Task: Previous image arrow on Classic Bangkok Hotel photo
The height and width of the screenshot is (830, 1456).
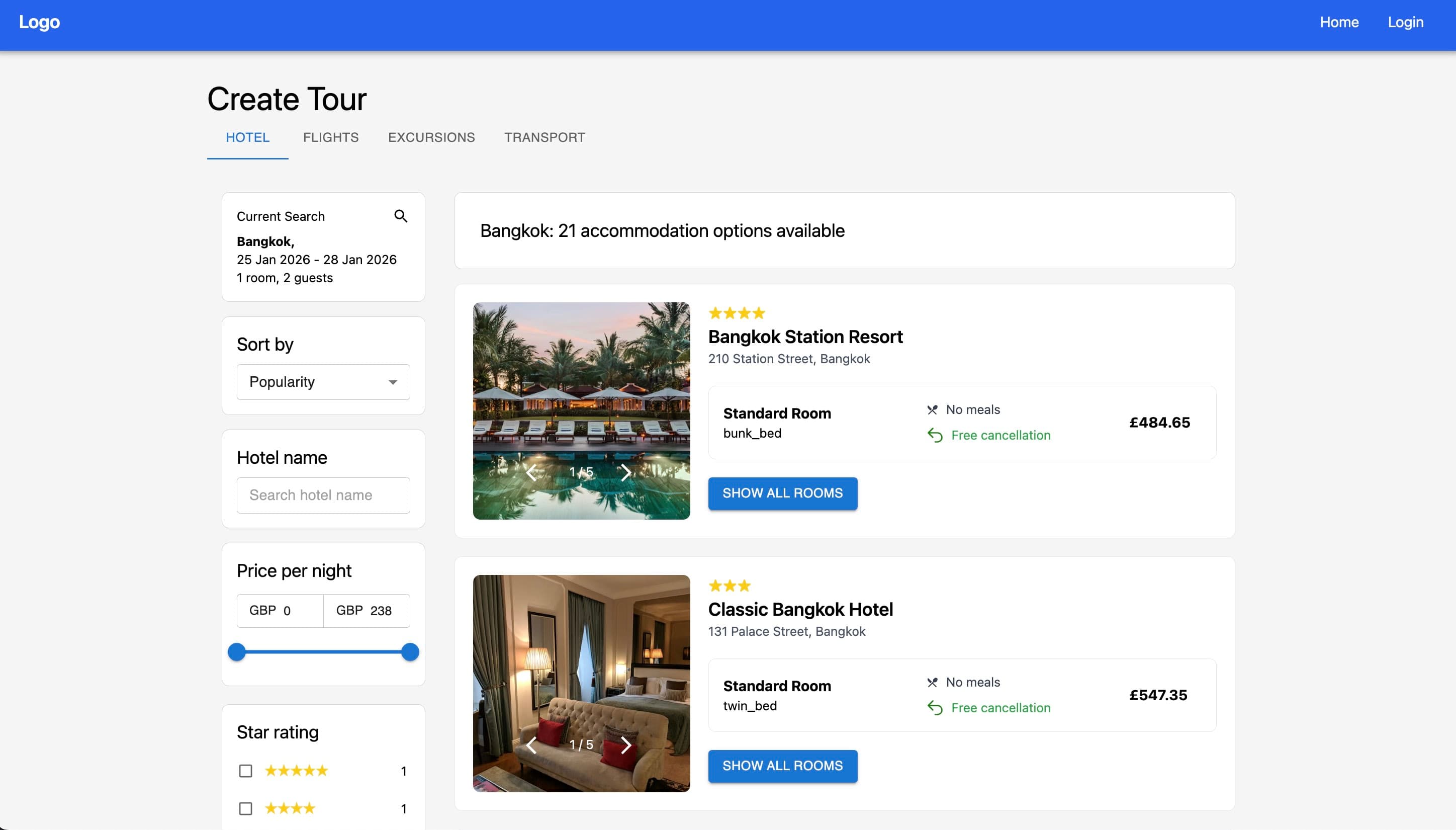Action: pyautogui.click(x=531, y=744)
